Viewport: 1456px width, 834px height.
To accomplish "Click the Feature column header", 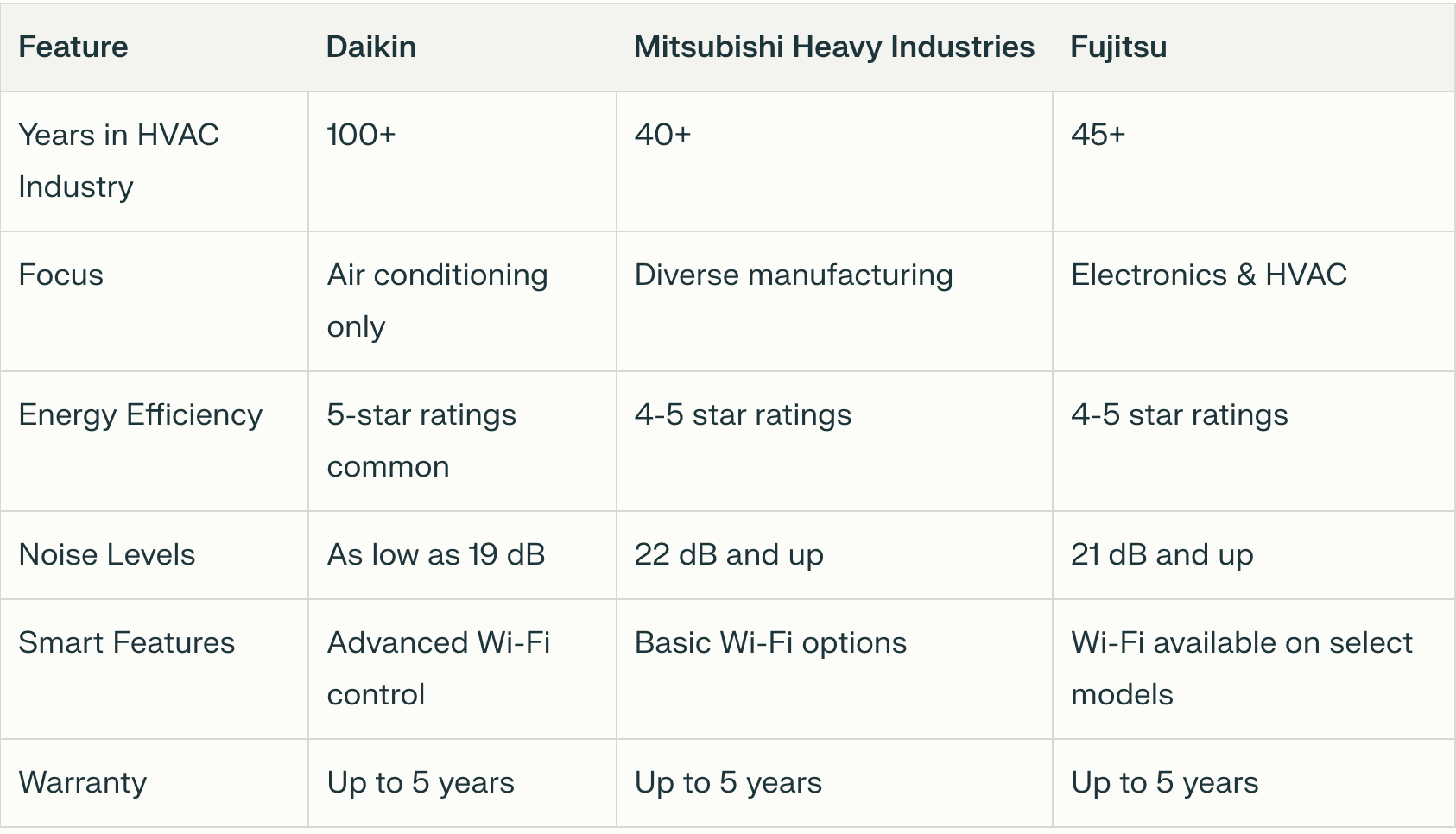I will [73, 47].
